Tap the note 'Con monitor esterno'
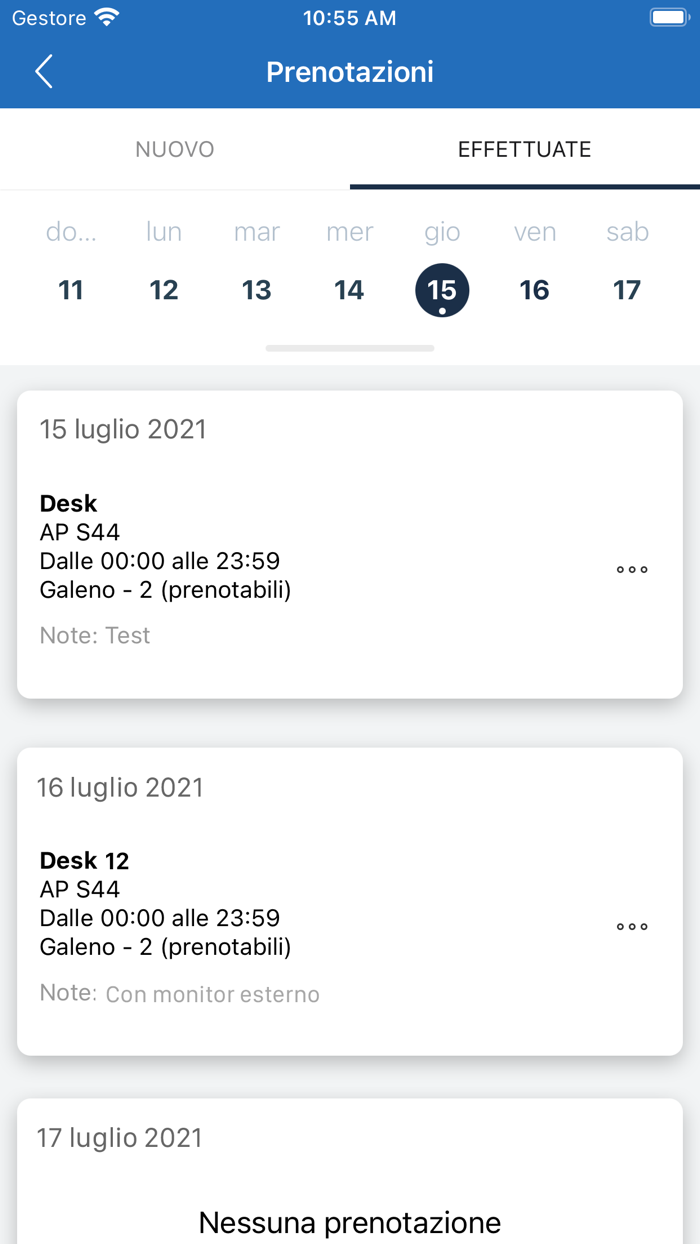Image resolution: width=700 pixels, height=1244 pixels. [213, 995]
